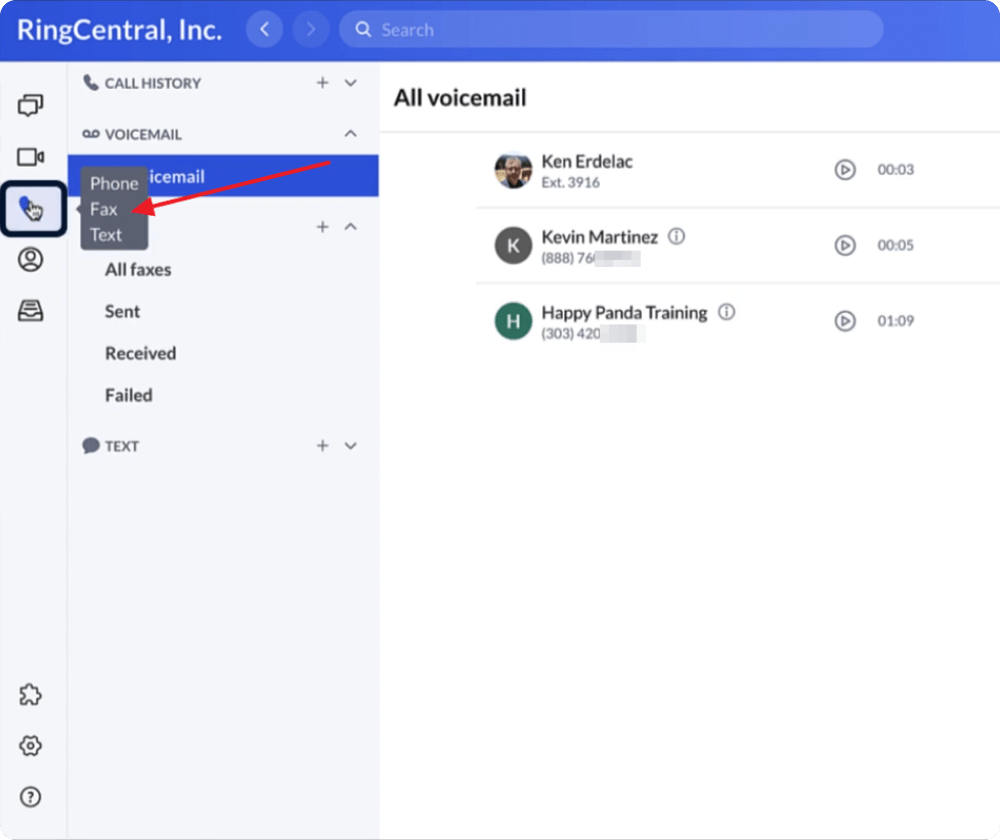Click Kevin Martinez's K avatar

[x=513, y=246]
